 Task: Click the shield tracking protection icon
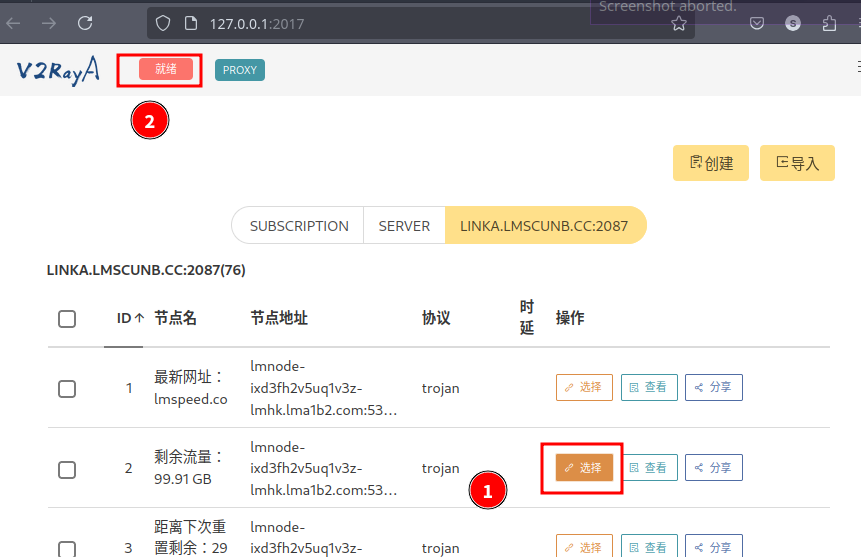pyautogui.click(x=164, y=23)
